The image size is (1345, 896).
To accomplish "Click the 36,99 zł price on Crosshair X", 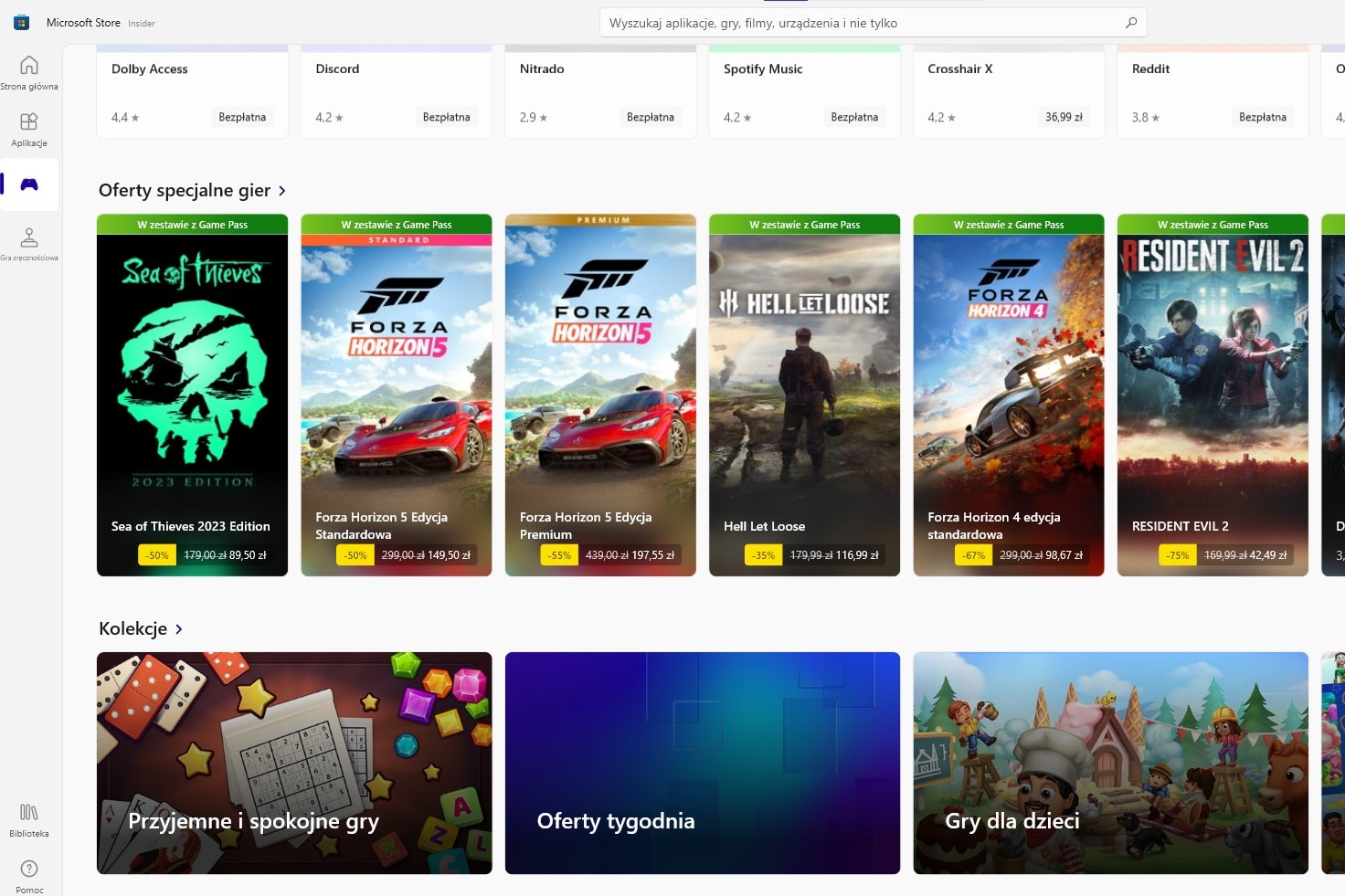I will (x=1064, y=117).
